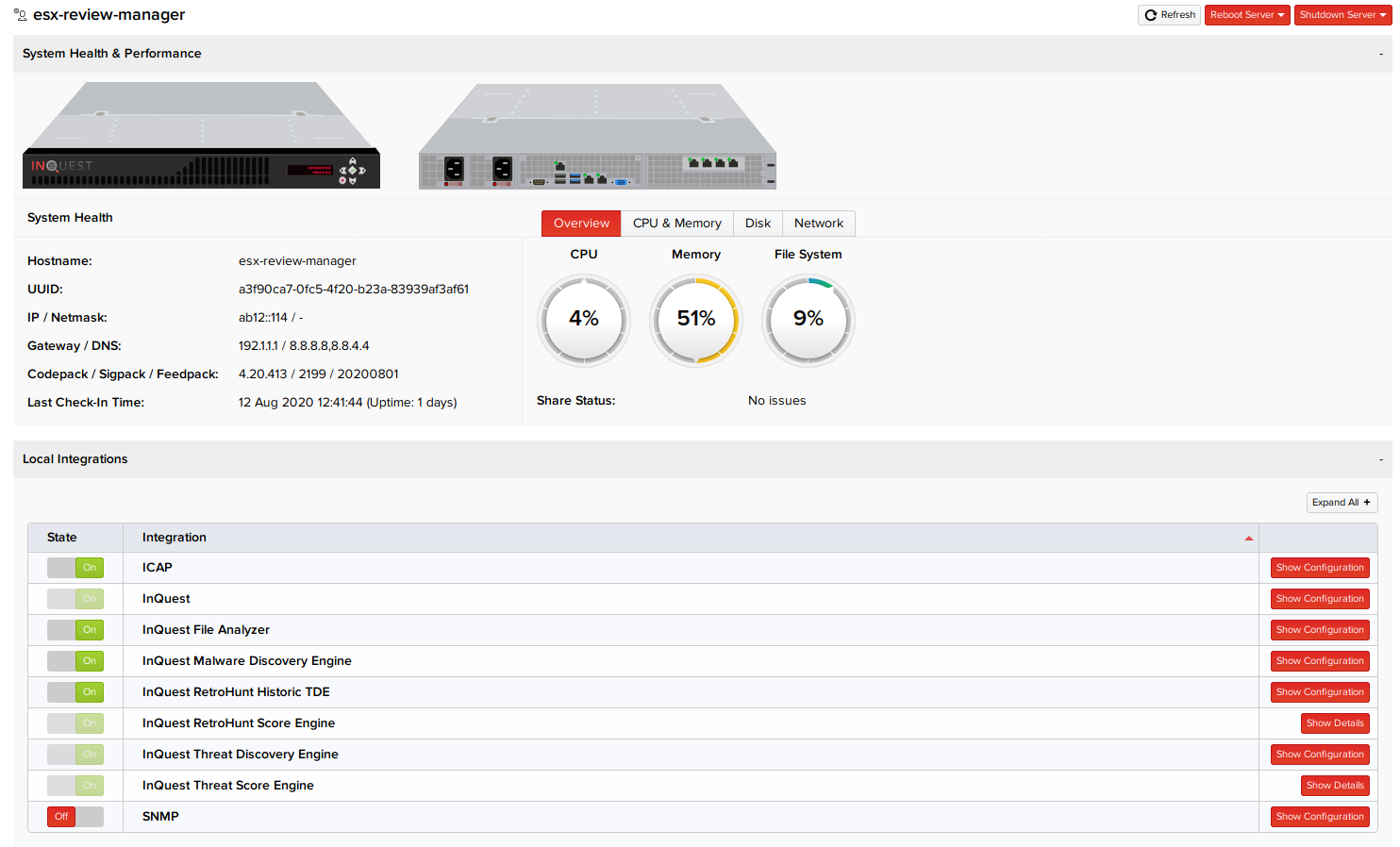This screenshot has height=847, width=1400.
Task: Click the hostname value esx-review-manager
Action: (297, 261)
